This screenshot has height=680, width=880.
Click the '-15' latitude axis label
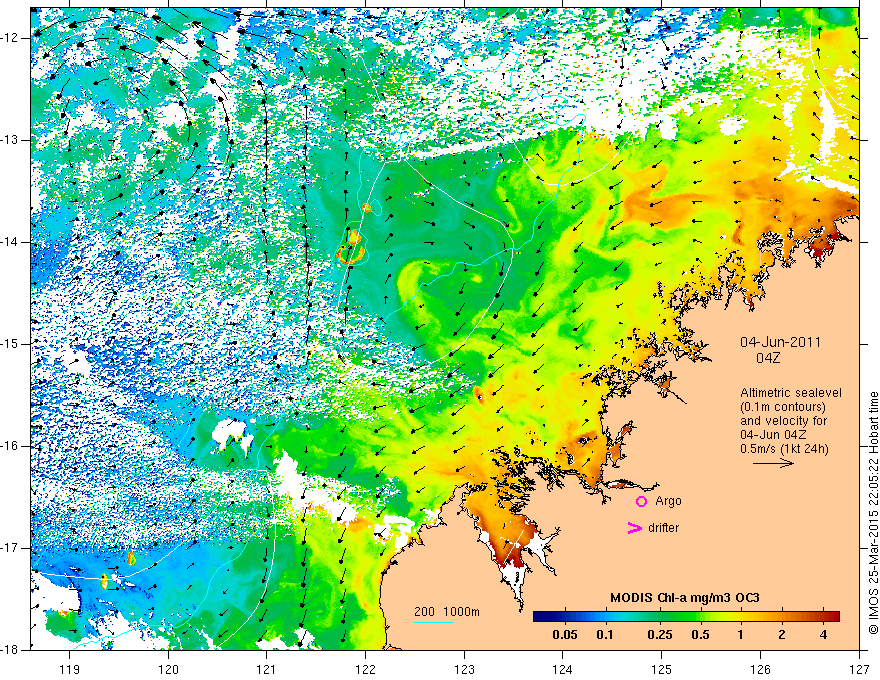click(x=10, y=344)
